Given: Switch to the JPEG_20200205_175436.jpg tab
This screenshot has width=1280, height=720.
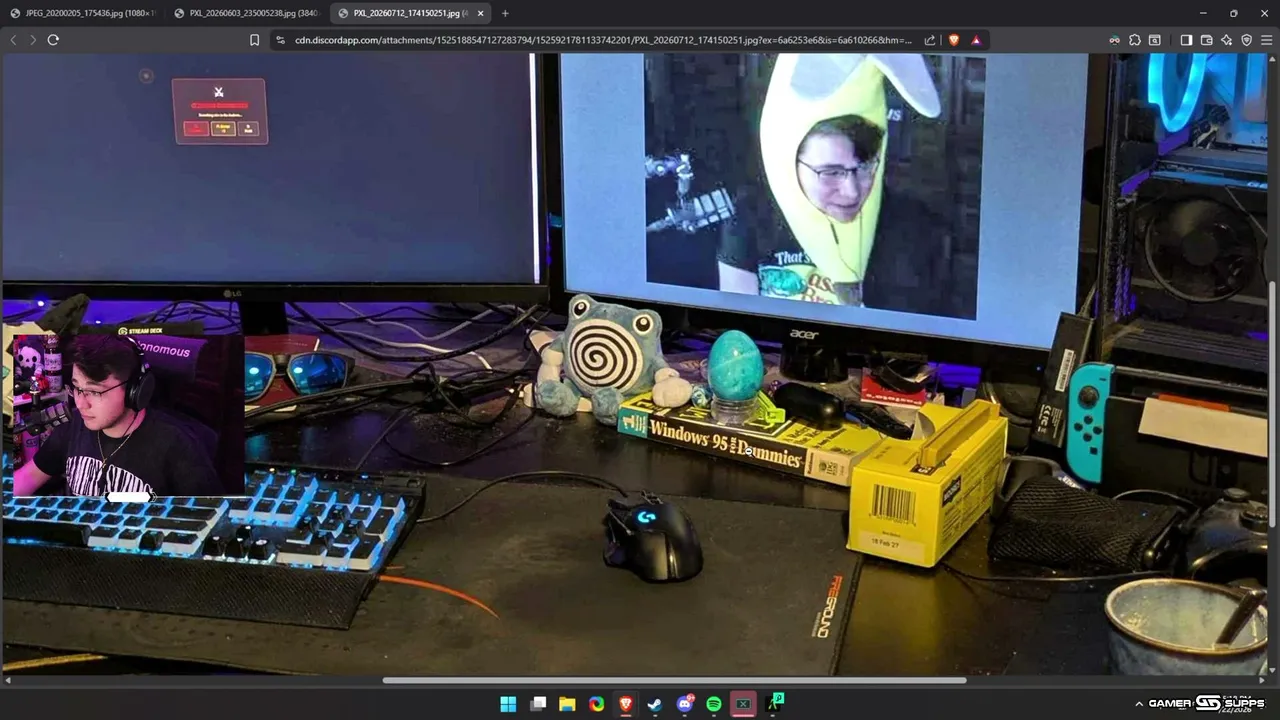Looking at the screenshot, I should 82,13.
